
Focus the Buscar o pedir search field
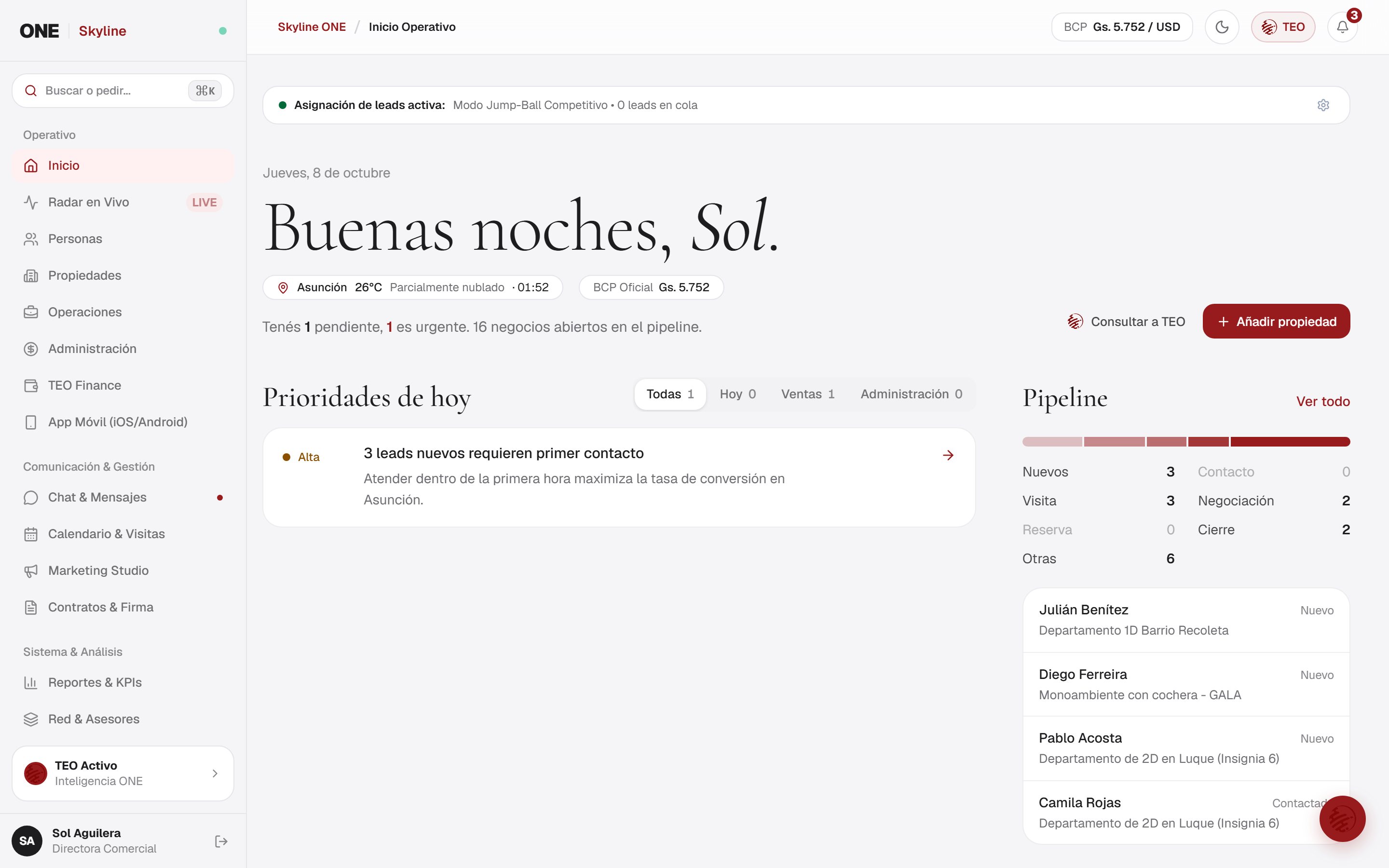[123, 91]
